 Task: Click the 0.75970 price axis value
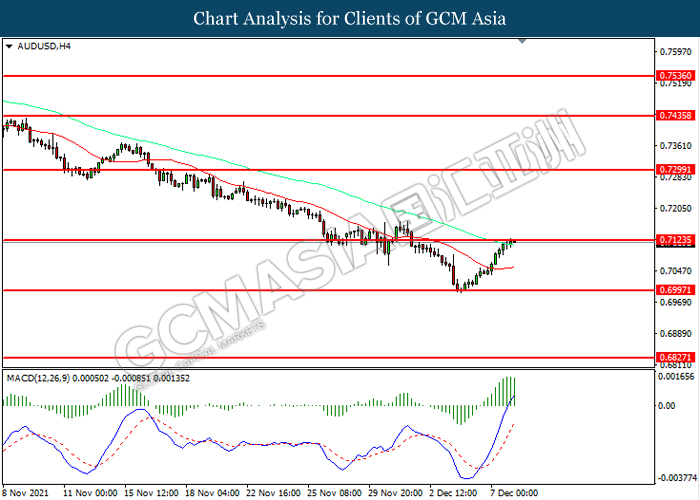[675, 52]
